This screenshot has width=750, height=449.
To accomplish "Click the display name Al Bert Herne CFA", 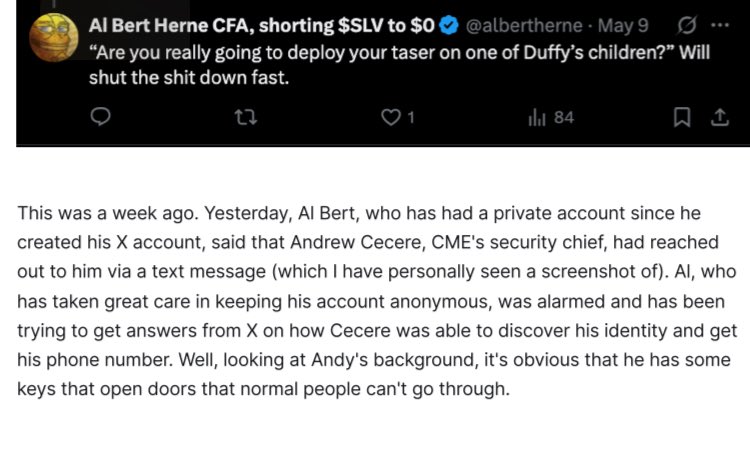I will click(169, 25).
